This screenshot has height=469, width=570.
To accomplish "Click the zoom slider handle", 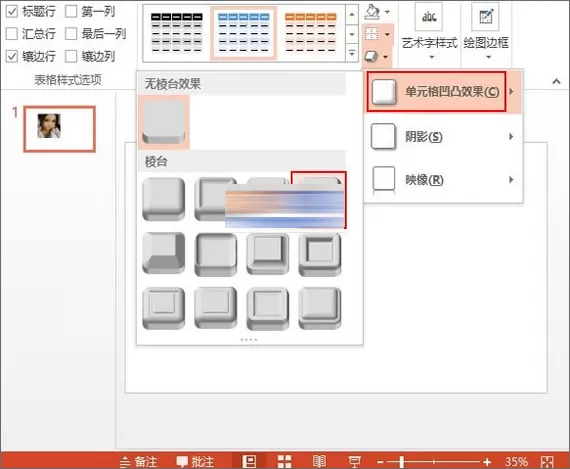I will pos(402,462).
